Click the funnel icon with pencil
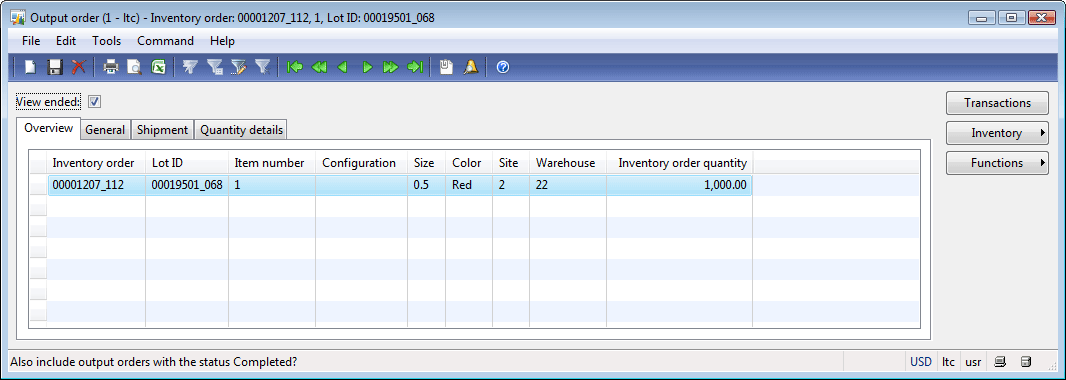The image size is (1066, 380). (239, 67)
